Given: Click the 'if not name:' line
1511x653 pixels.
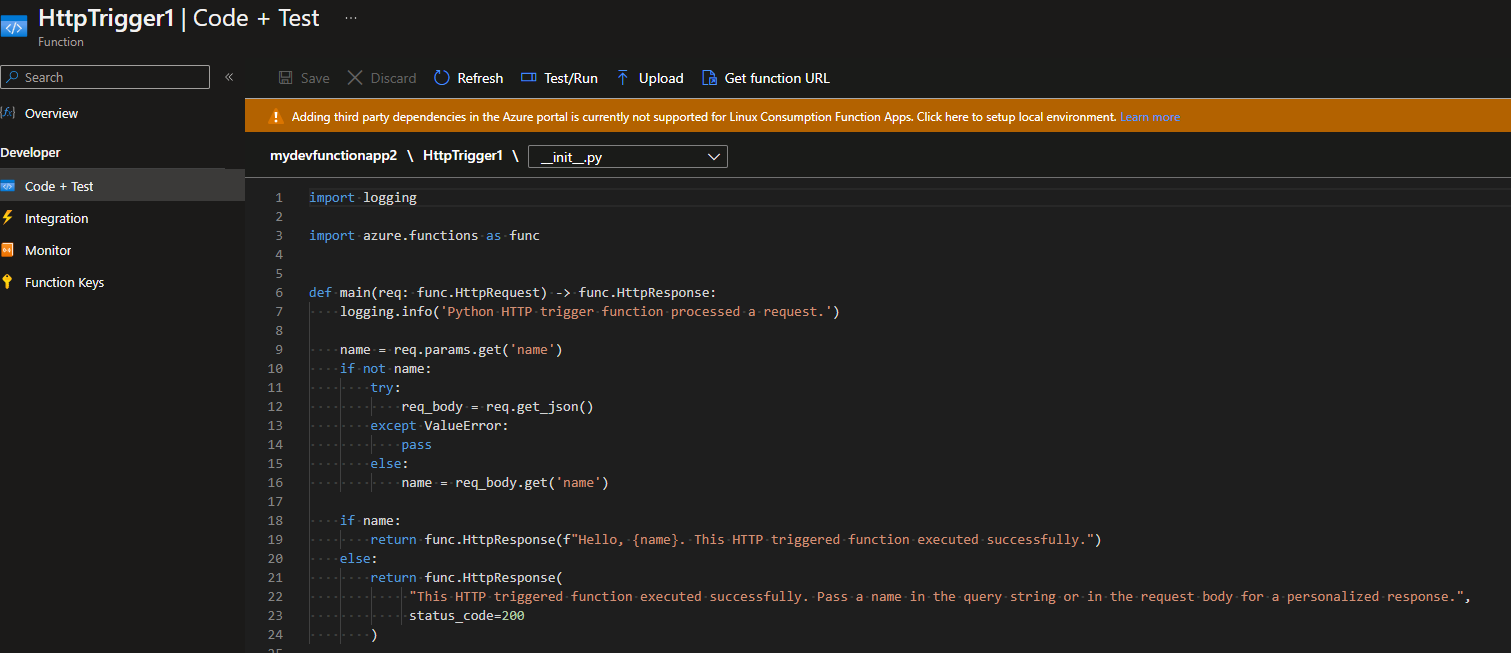Looking at the screenshot, I should 386,369.
